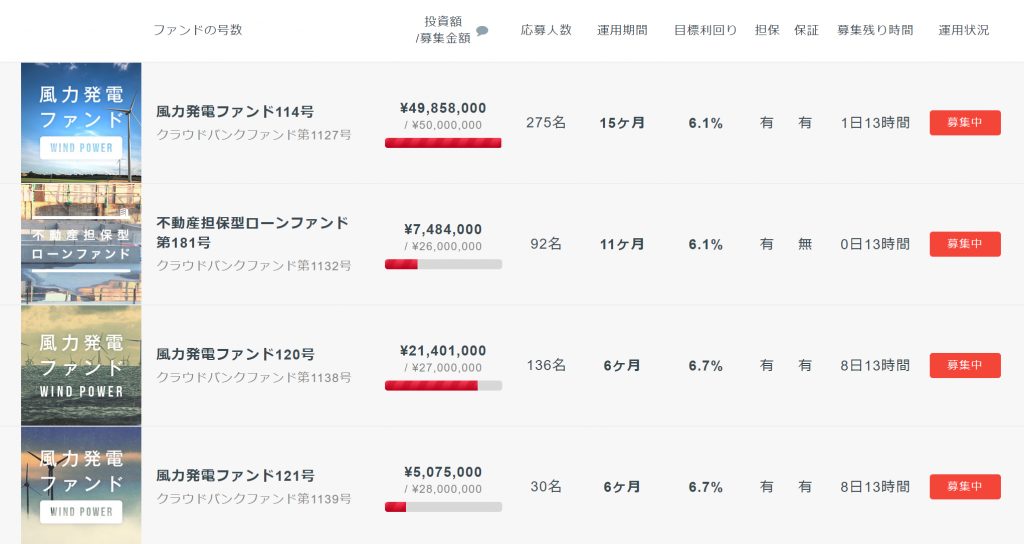Open the 不動産担保型ローンファンド第181号 title link
Screen dimensions: 1024x544
pos(252,232)
